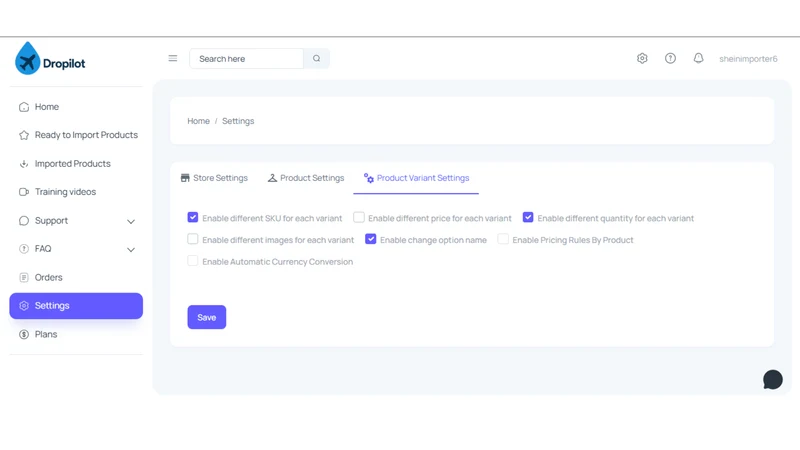Click the Plans dollar icon
Viewport: 800px width, 450px height.
coord(24,334)
